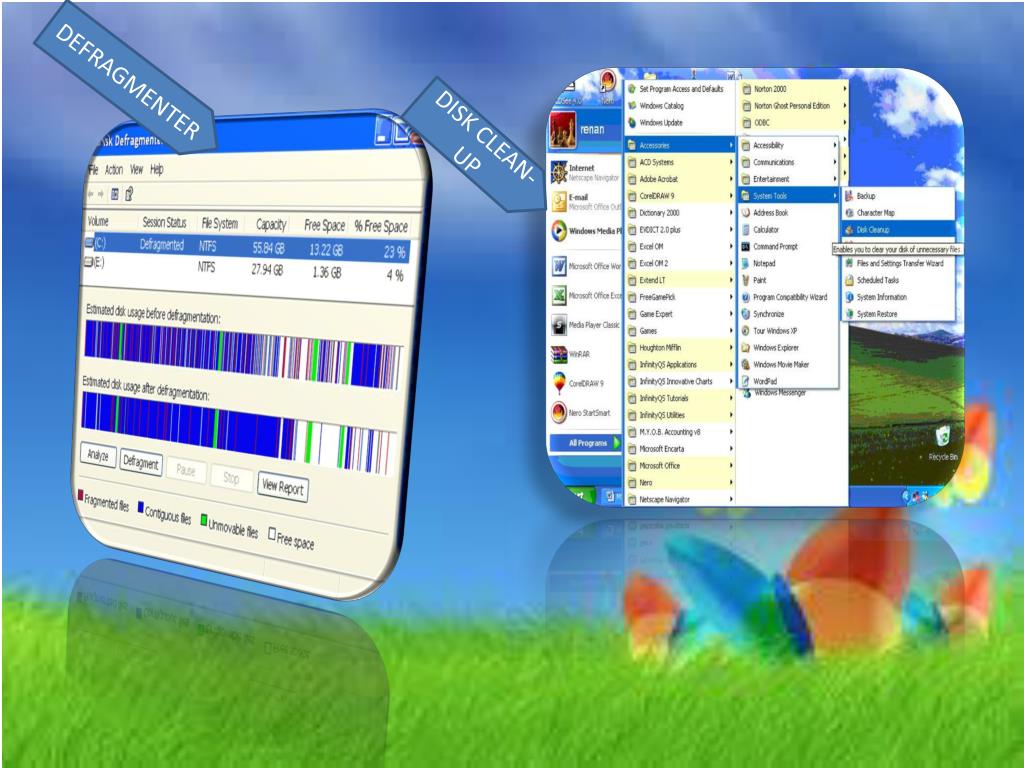Expand the Adobe Acrobat folder
This screenshot has width=1024, height=768.
coord(679,179)
